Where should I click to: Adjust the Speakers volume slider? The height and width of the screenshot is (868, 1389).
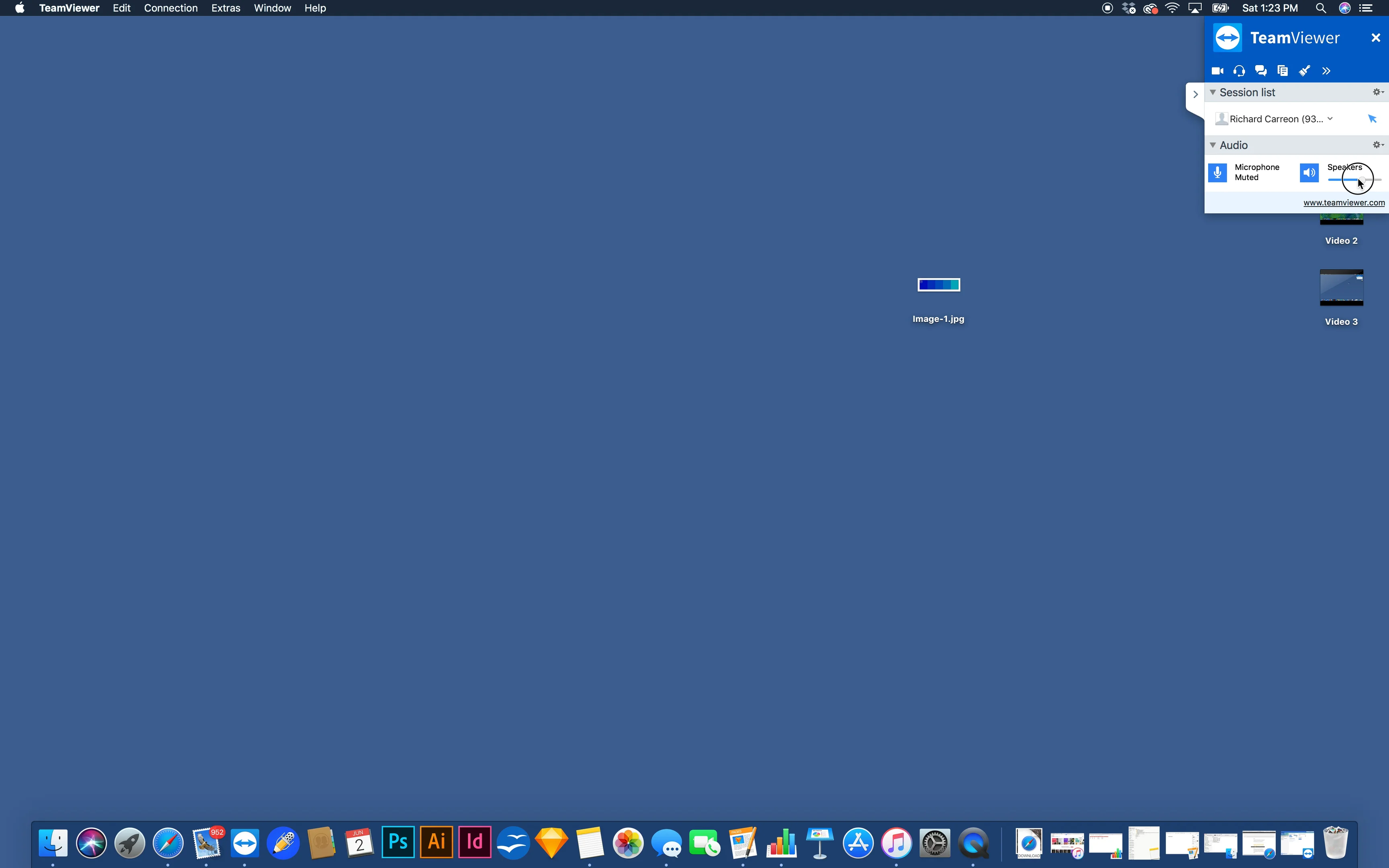coord(1354,180)
